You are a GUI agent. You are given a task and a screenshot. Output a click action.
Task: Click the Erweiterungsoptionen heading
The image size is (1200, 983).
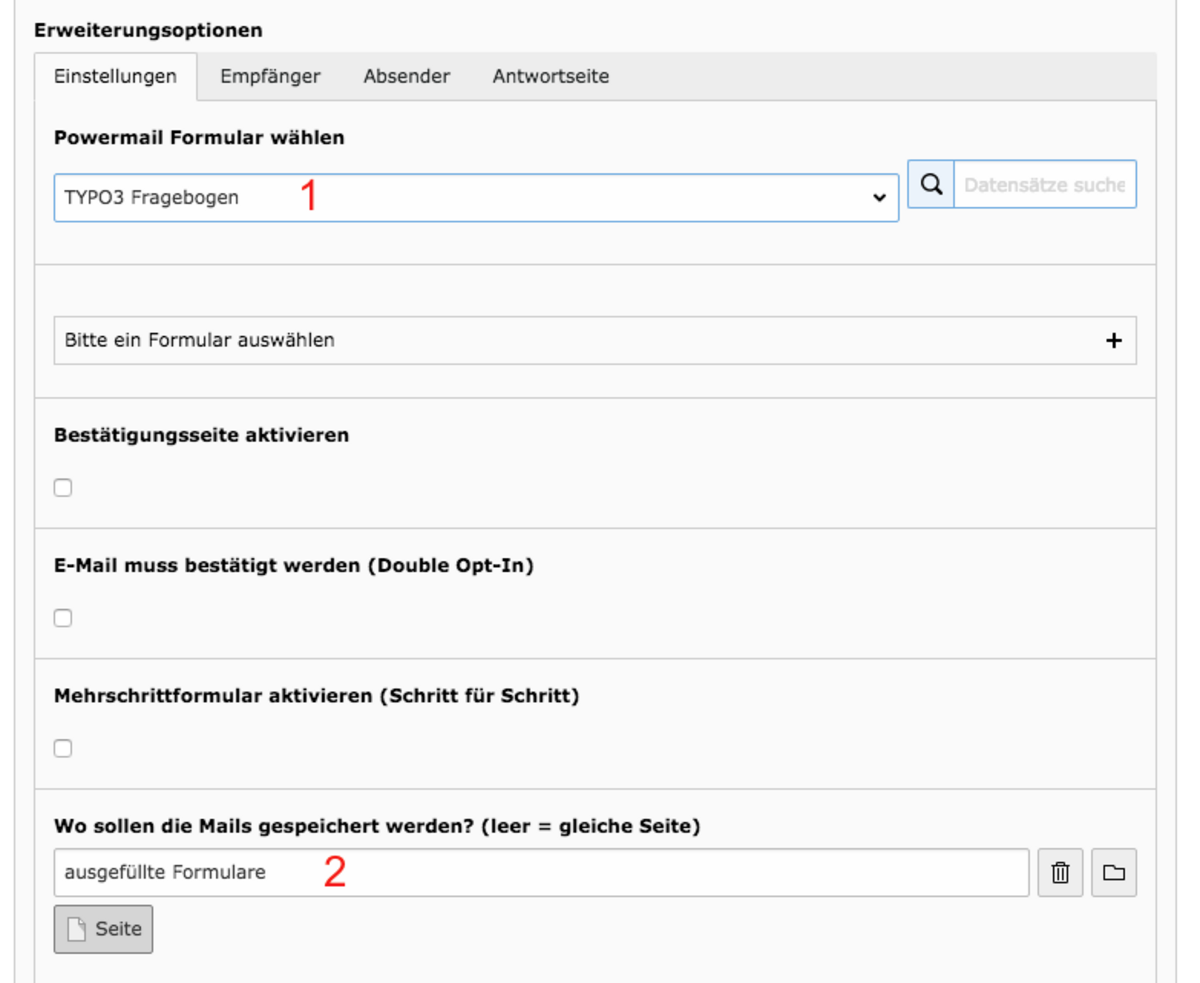point(149,30)
